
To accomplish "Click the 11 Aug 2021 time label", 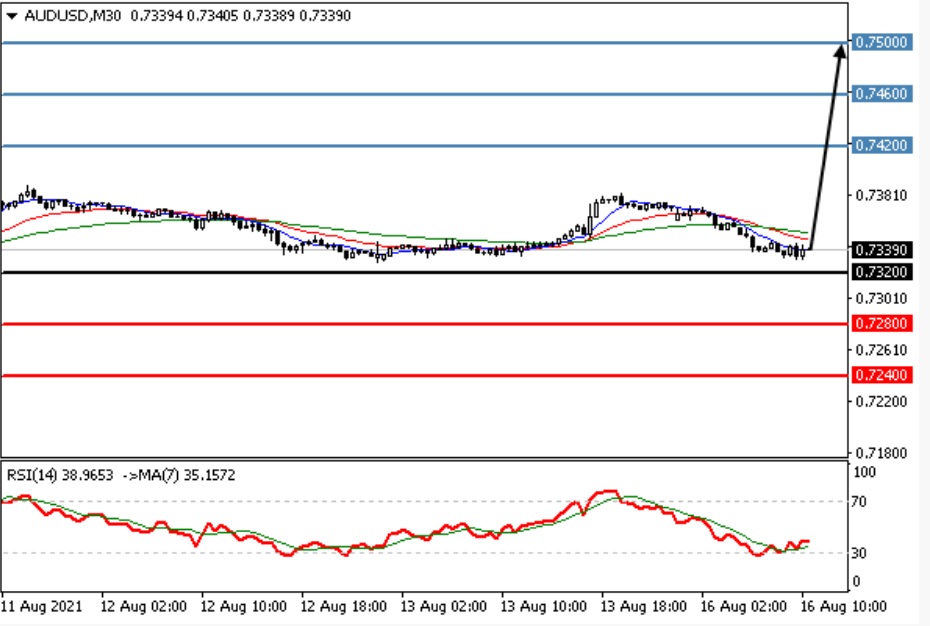I will click(42, 606).
